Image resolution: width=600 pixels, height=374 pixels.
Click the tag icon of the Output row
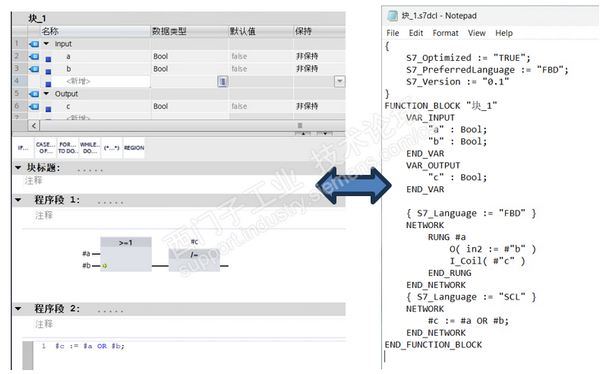34,94
